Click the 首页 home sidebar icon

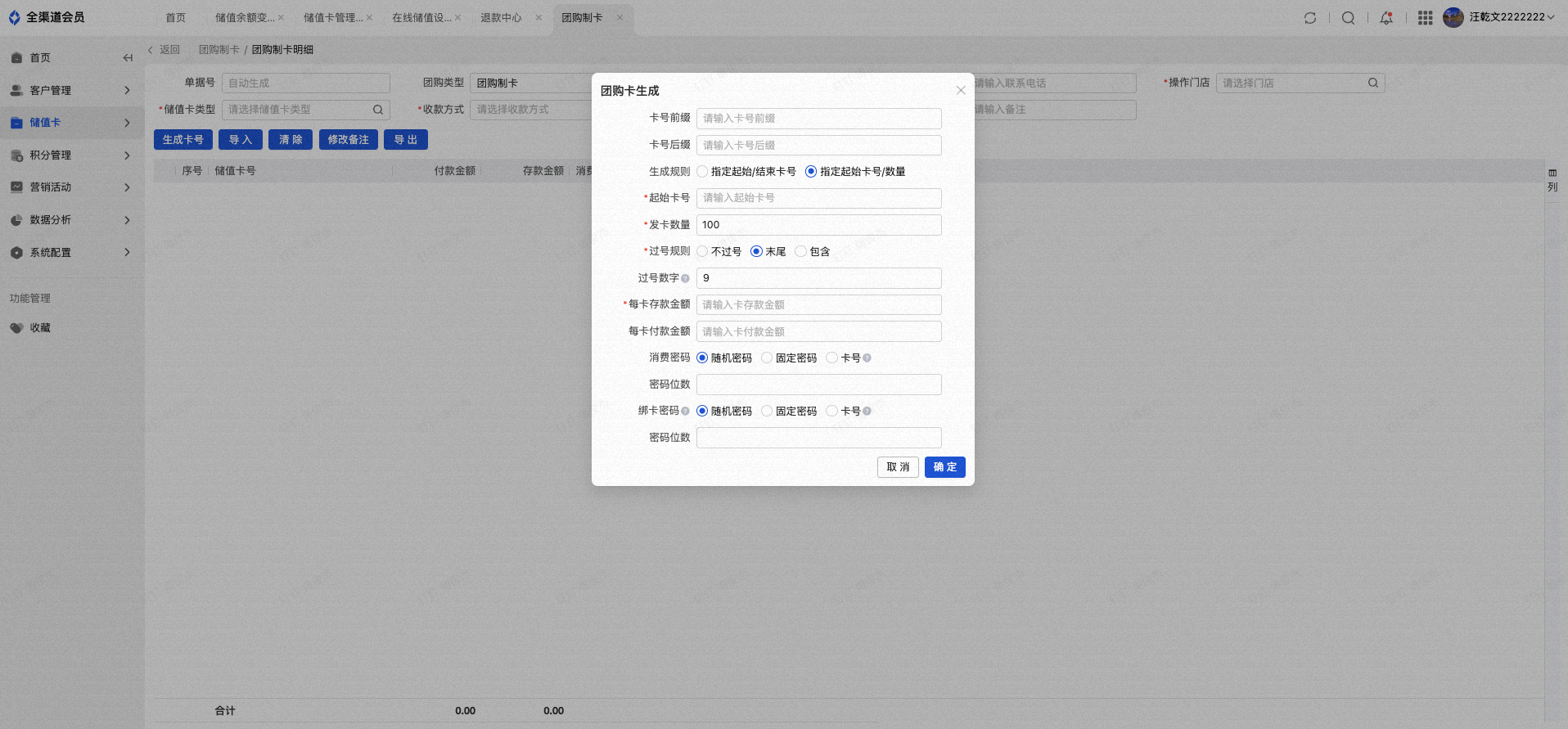pos(16,58)
